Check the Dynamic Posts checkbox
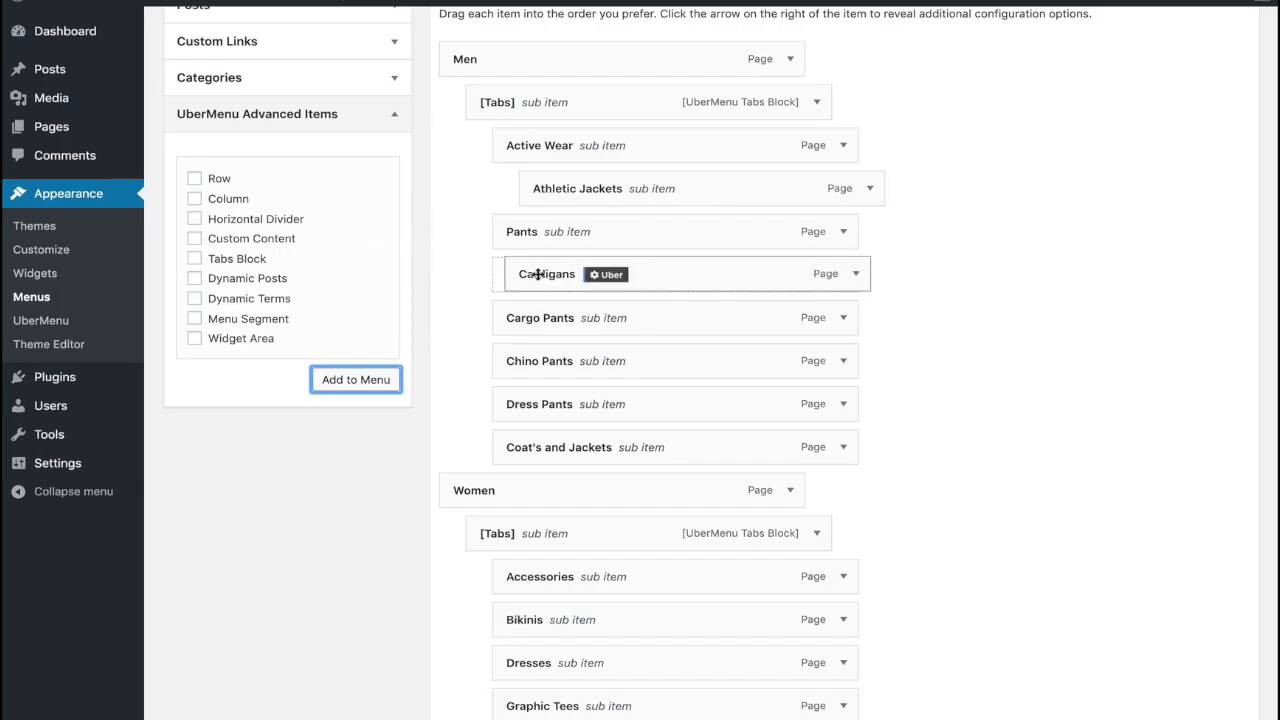Screen dimensions: 1280x720 point(194,278)
